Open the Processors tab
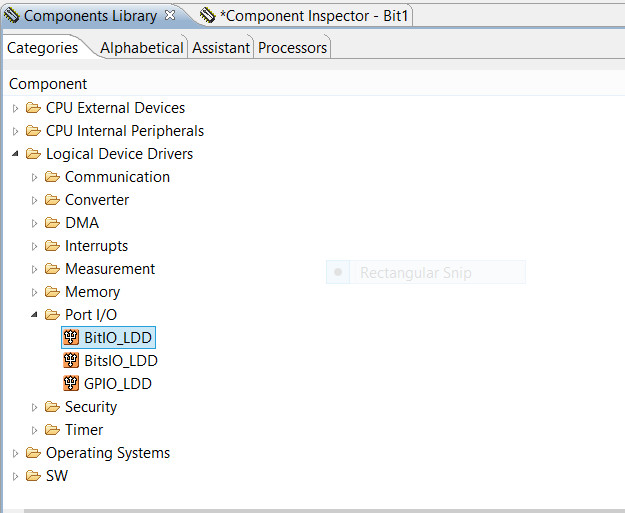The image size is (625, 513). pos(292,48)
